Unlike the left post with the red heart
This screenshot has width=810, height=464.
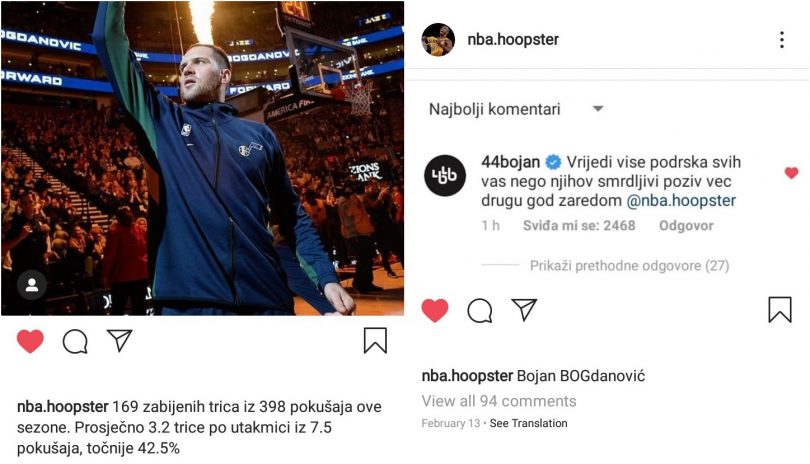click(x=30, y=341)
